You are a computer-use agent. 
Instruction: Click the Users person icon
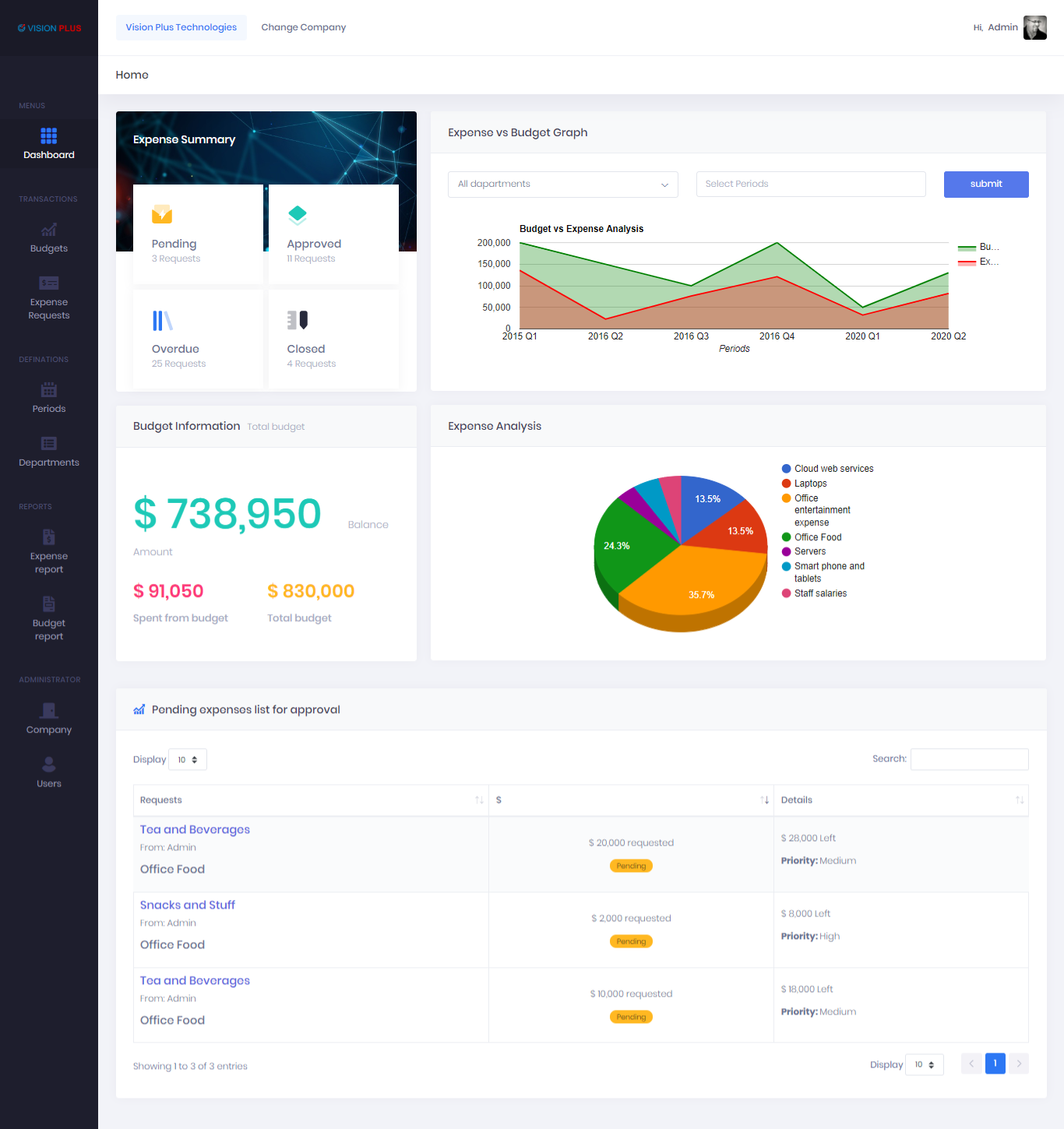48,765
